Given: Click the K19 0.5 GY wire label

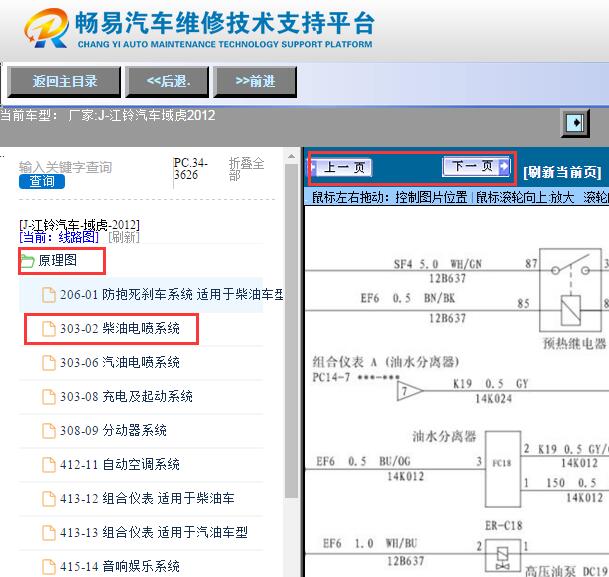Looking at the screenshot, I should pos(491,384).
